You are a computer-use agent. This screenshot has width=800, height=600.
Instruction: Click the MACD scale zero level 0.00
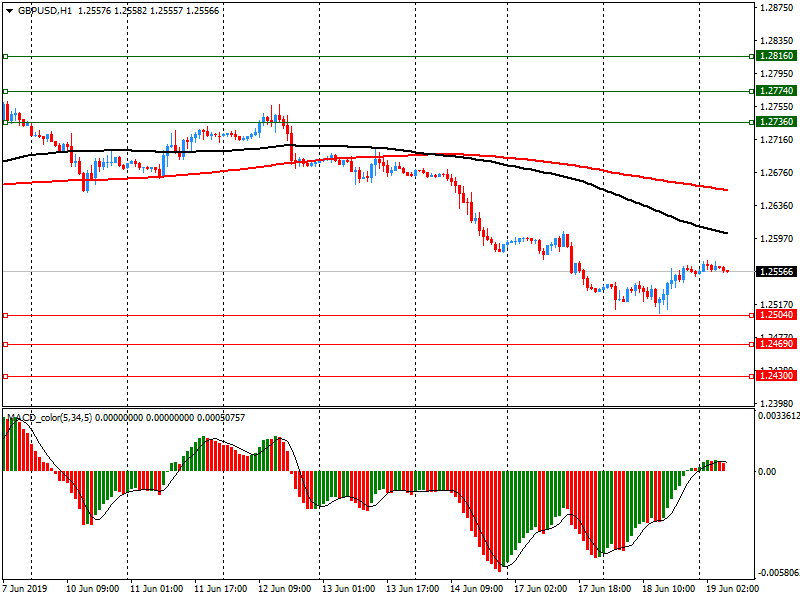click(x=767, y=471)
